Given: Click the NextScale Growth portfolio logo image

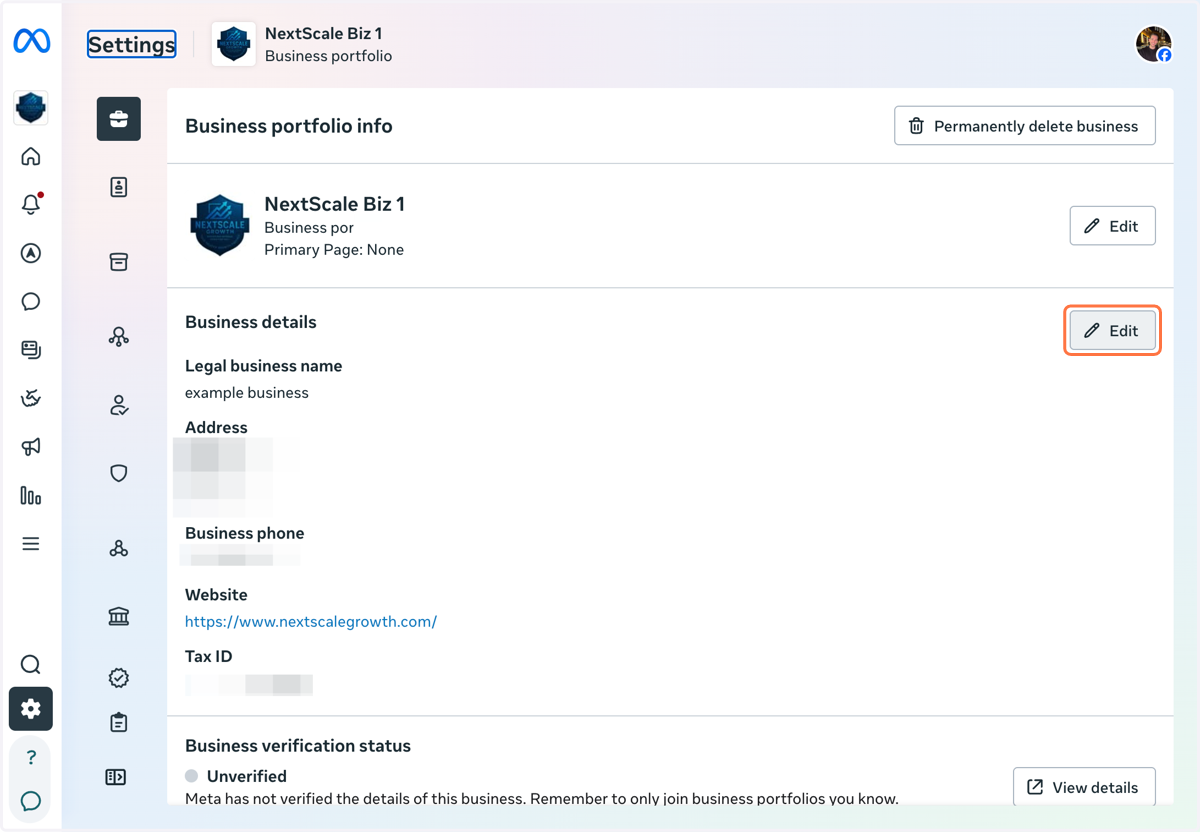Looking at the screenshot, I should [x=219, y=226].
